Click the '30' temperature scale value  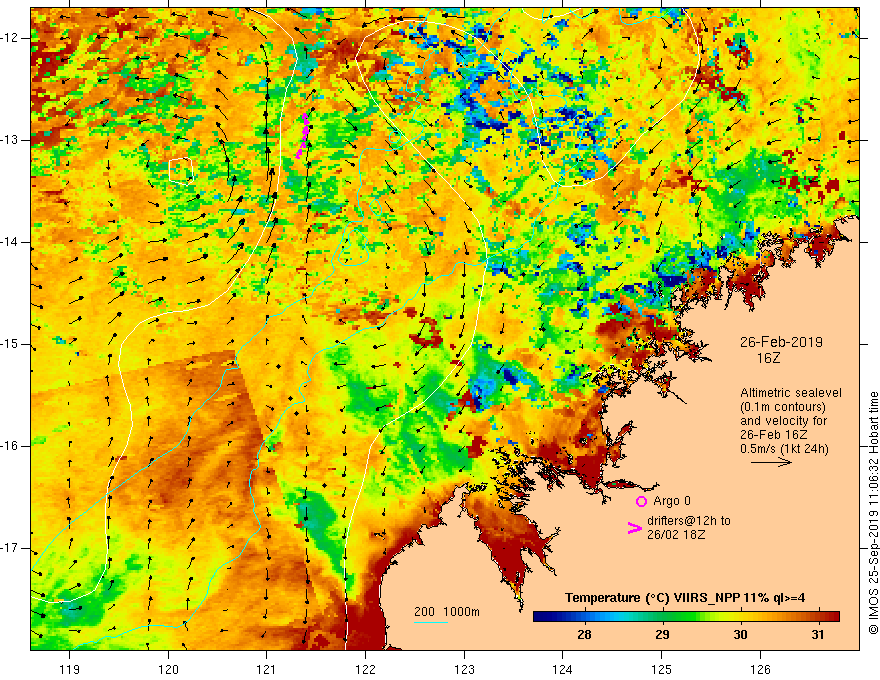point(740,634)
